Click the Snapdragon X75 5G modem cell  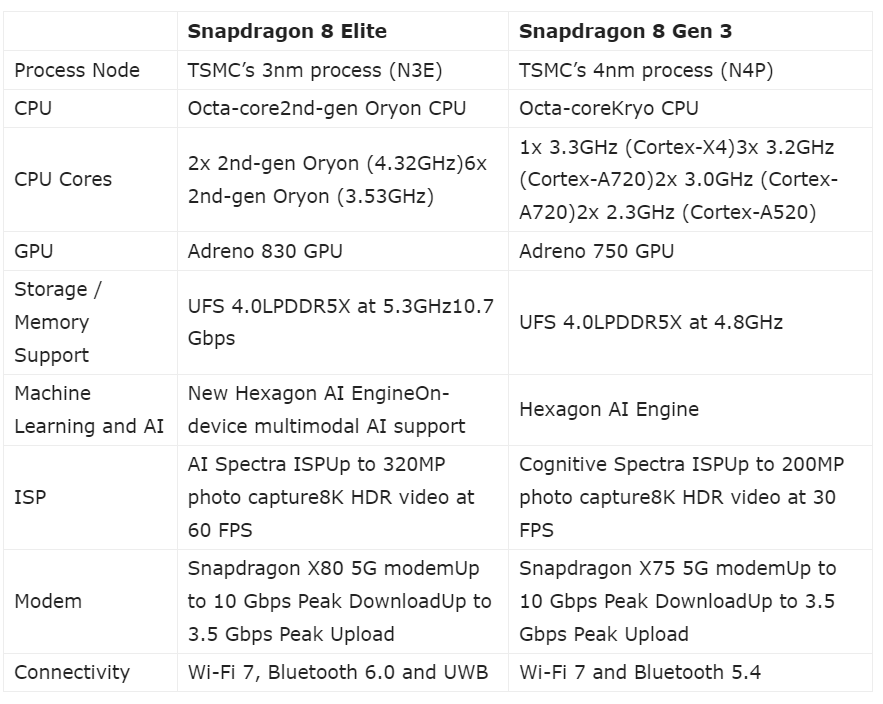click(677, 601)
